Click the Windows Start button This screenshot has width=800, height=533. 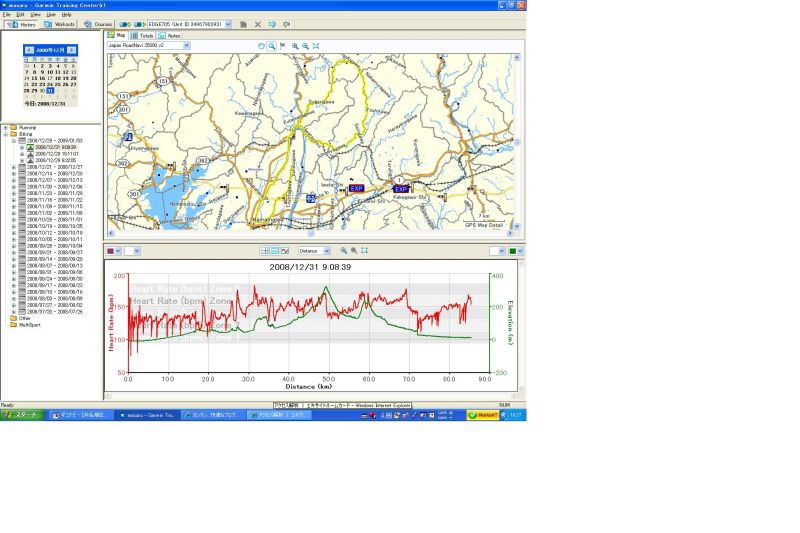(x=20, y=415)
